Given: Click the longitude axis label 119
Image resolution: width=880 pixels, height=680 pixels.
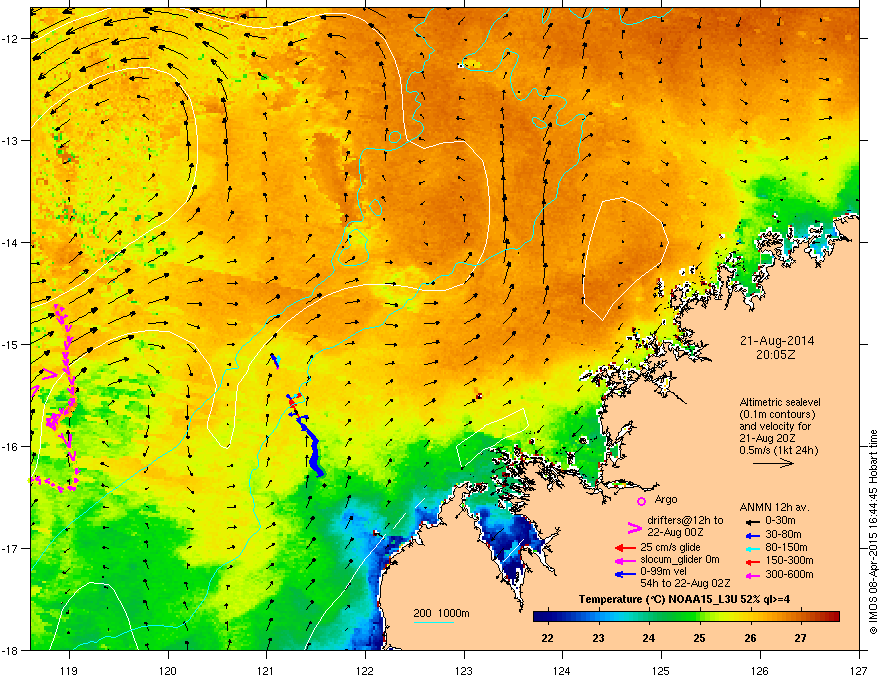Looking at the screenshot, I should pos(69,670).
